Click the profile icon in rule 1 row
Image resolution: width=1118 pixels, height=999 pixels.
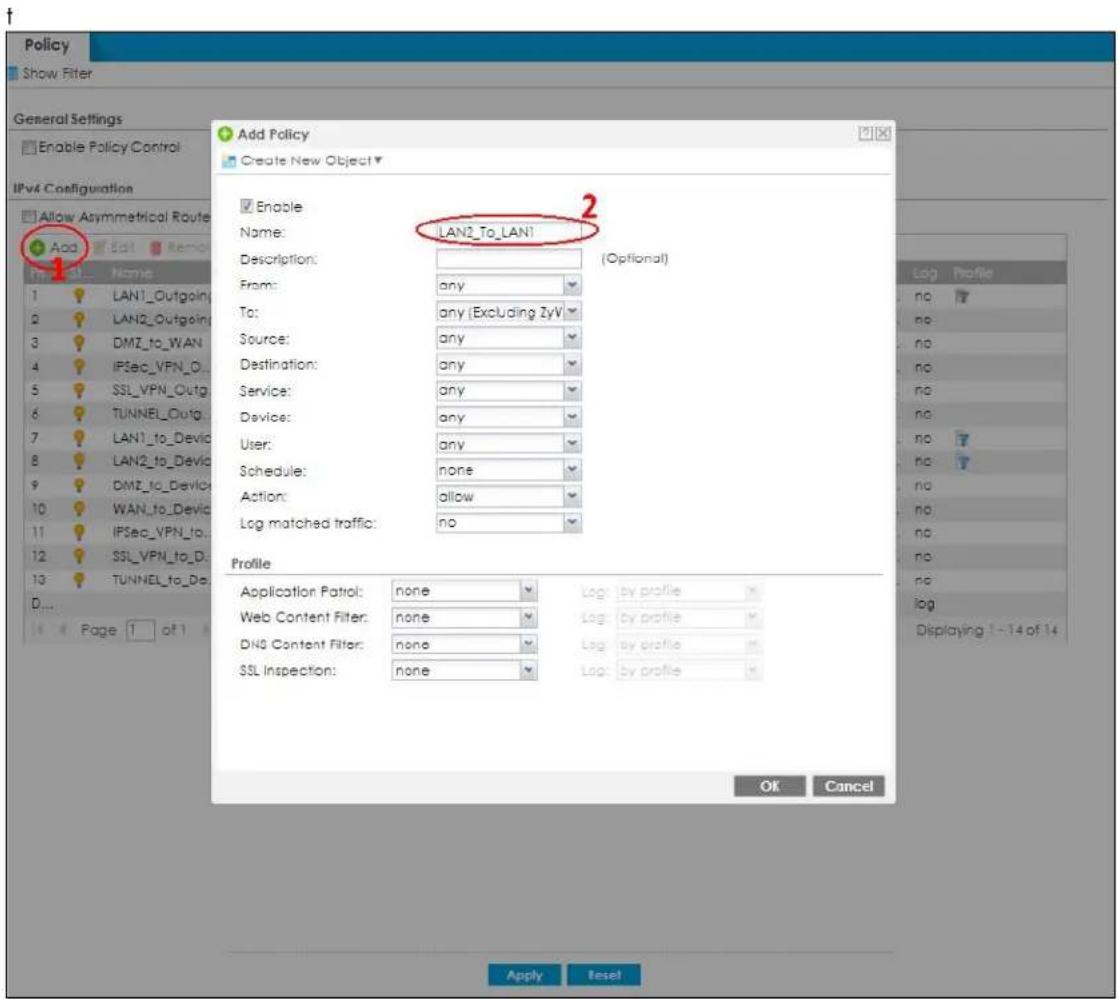pos(962,296)
